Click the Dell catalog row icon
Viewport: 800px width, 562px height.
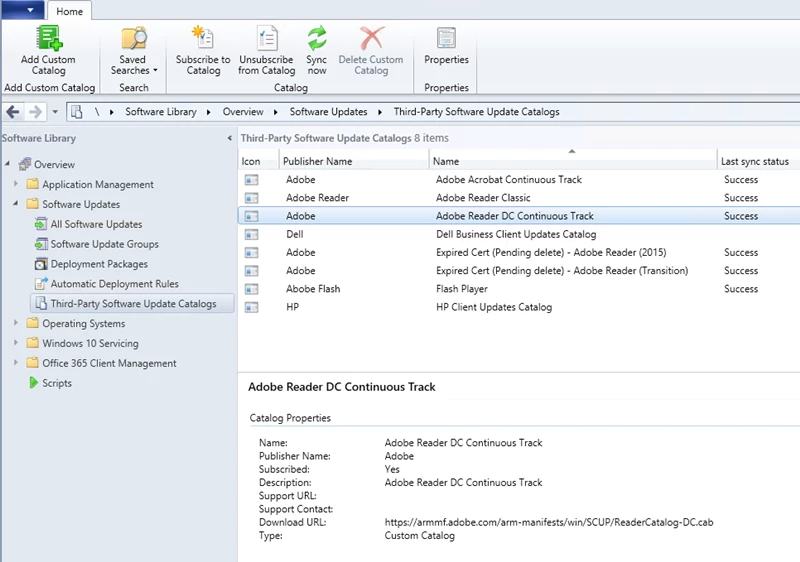(x=252, y=235)
